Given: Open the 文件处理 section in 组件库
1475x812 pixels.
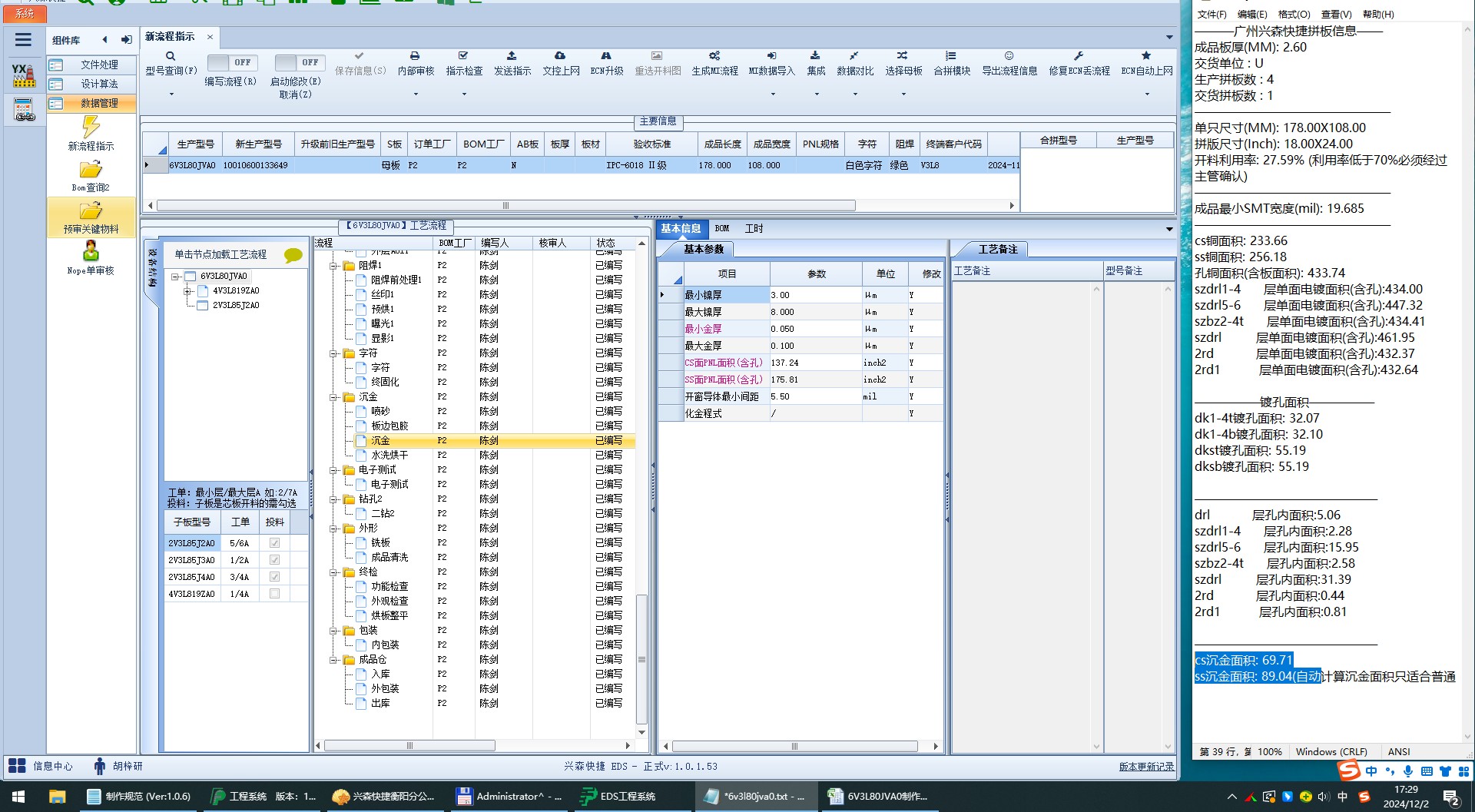Looking at the screenshot, I should [x=92, y=65].
